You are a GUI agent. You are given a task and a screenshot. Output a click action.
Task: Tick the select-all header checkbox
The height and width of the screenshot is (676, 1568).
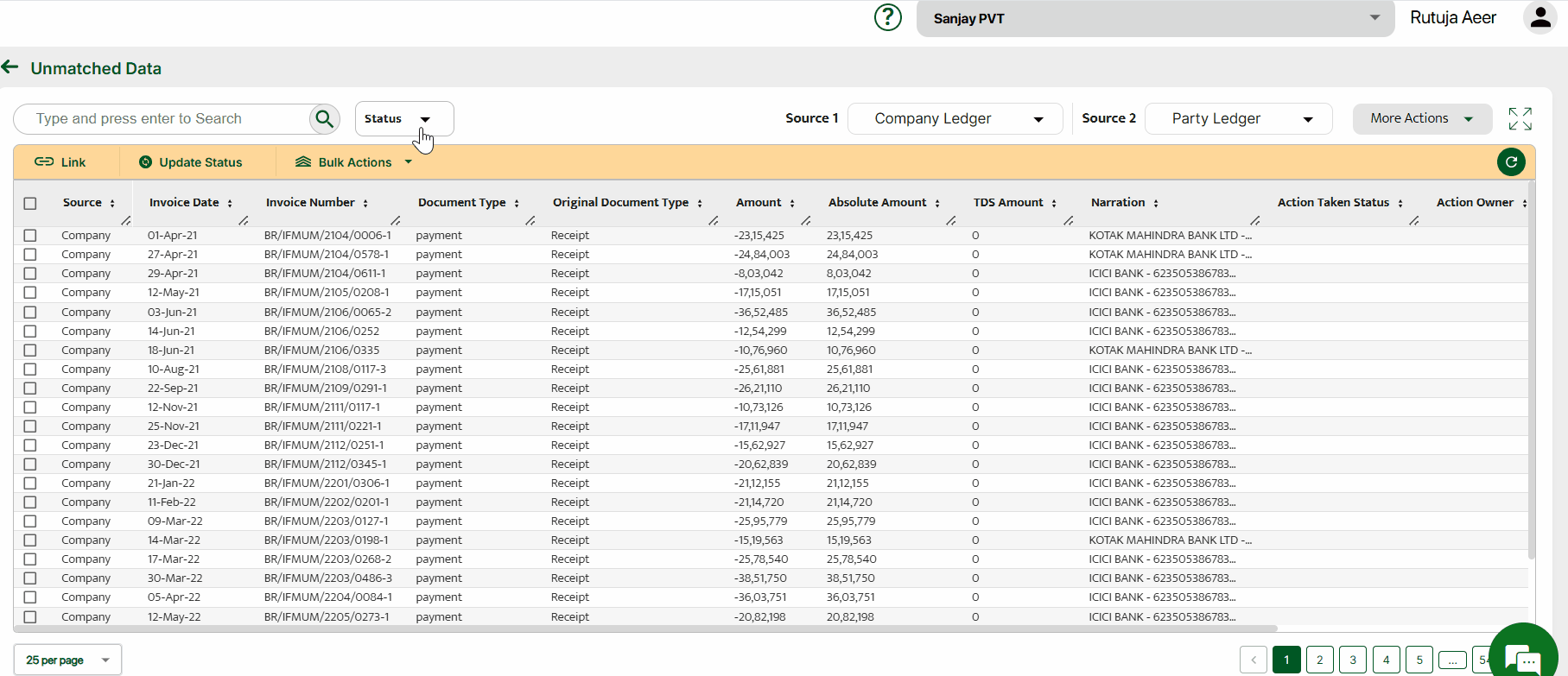[30, 204]
